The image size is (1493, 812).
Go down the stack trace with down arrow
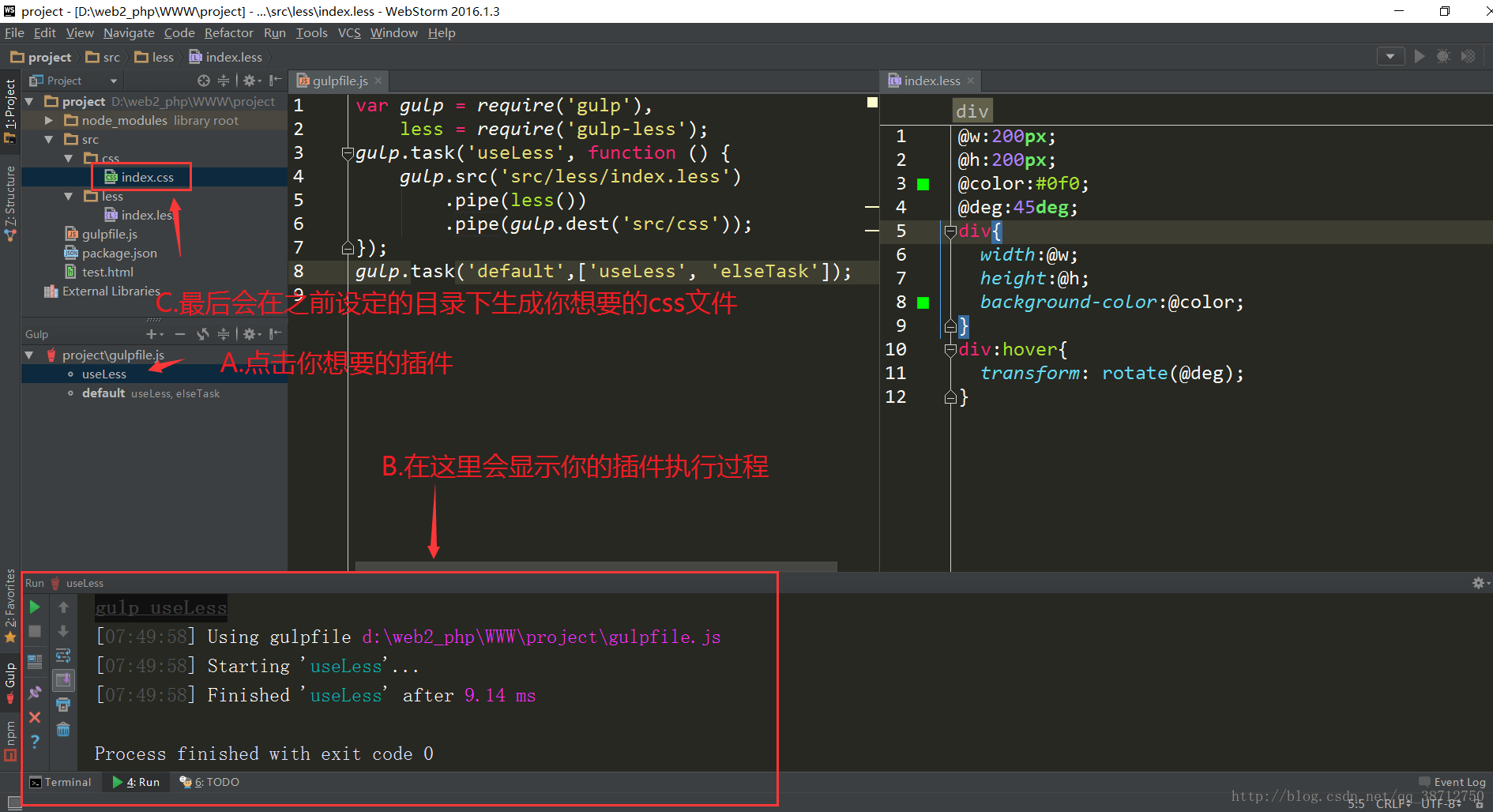(x=63, y=631)
